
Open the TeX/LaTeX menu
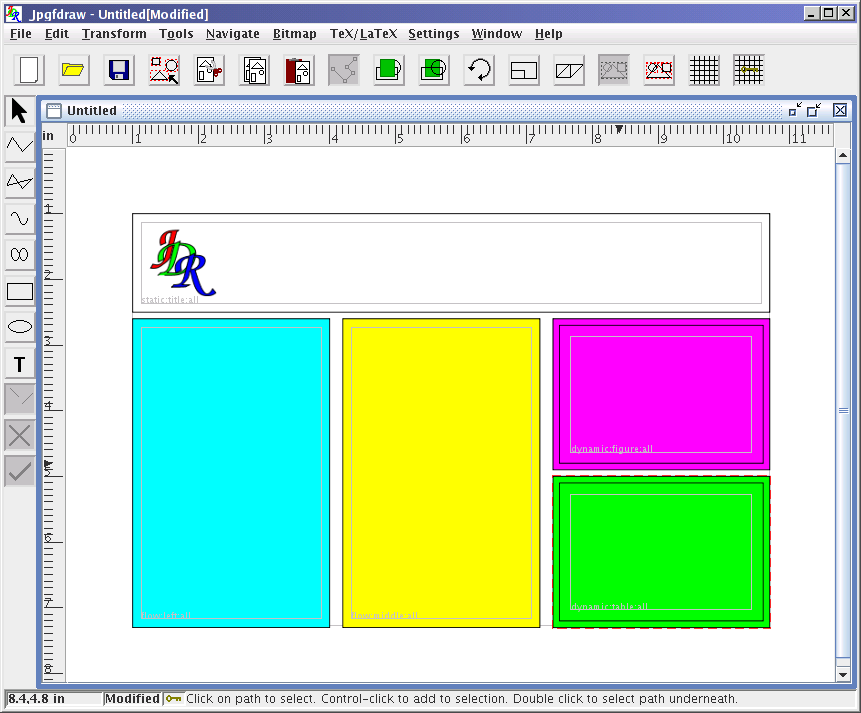coord(363,33)
